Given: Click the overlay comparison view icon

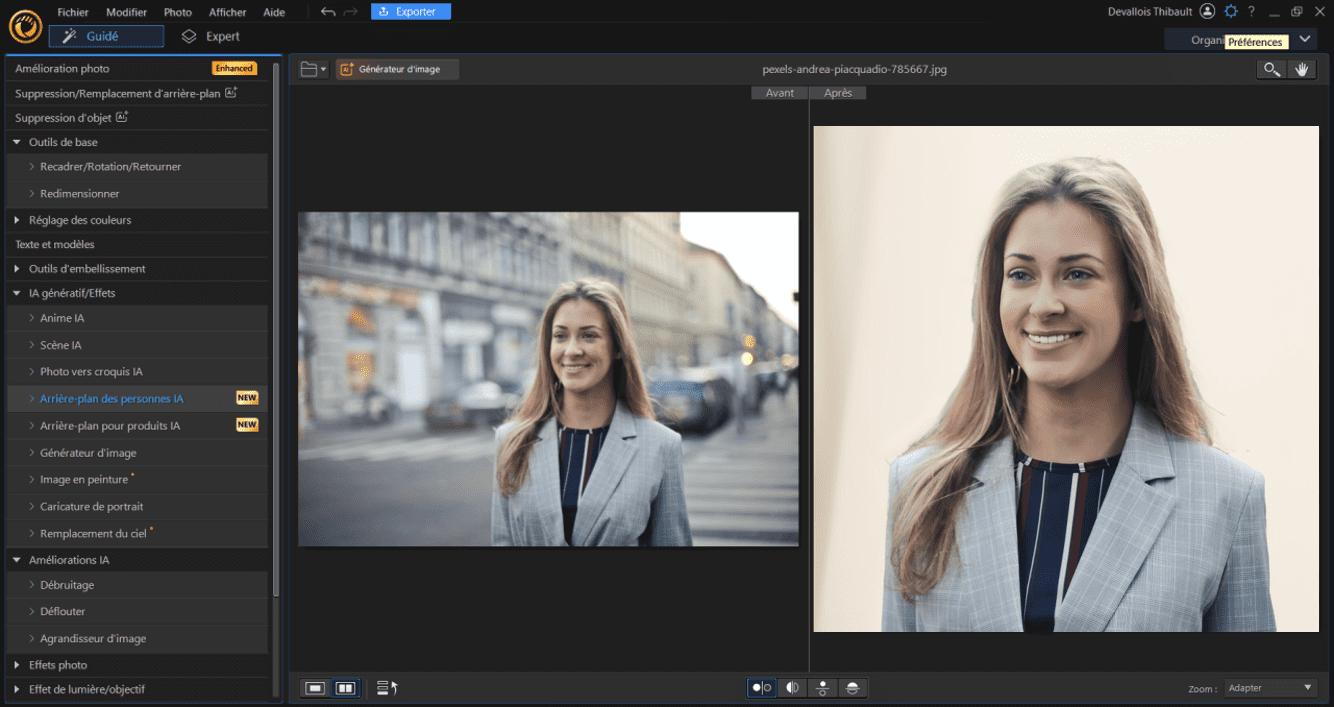Looking at the screenshot, I should (851, 688).
